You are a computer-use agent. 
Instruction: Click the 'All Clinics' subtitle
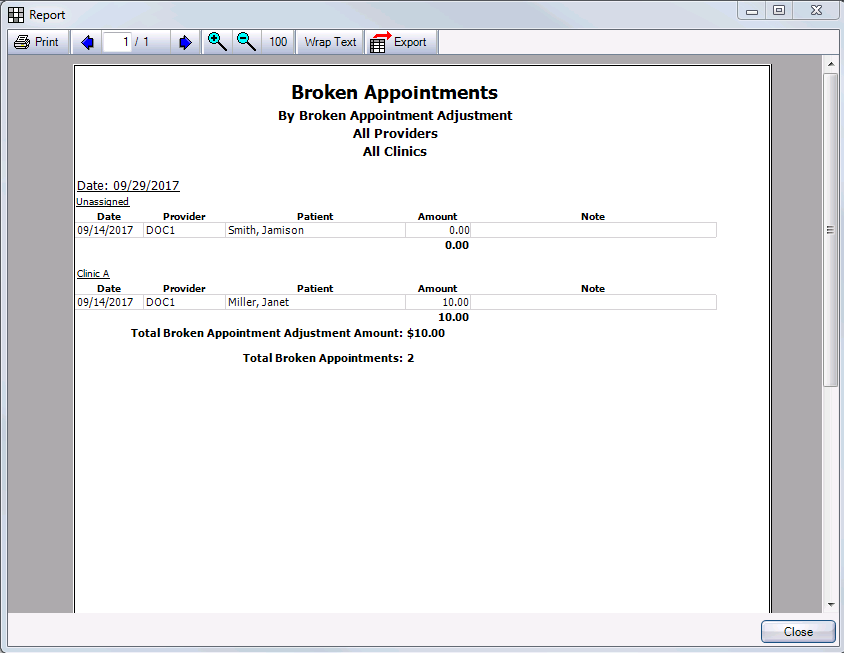(x=395, y=152)
